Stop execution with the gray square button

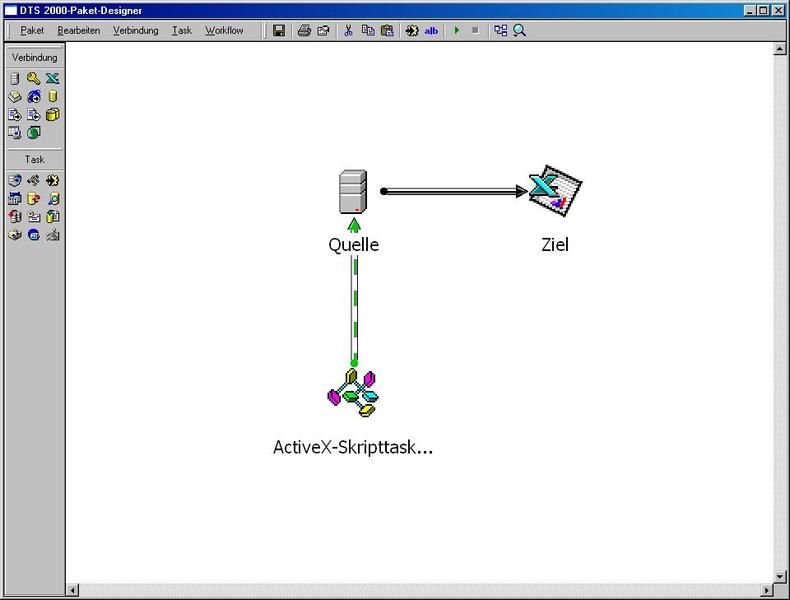click(x=475, y=31)
